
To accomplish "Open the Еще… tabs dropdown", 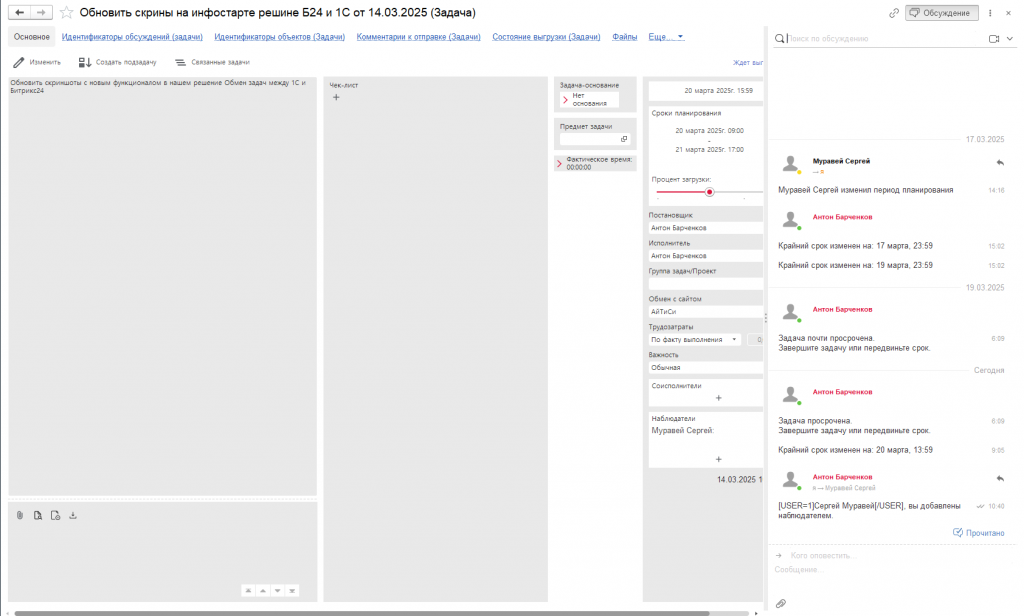I will pos(666,37).
